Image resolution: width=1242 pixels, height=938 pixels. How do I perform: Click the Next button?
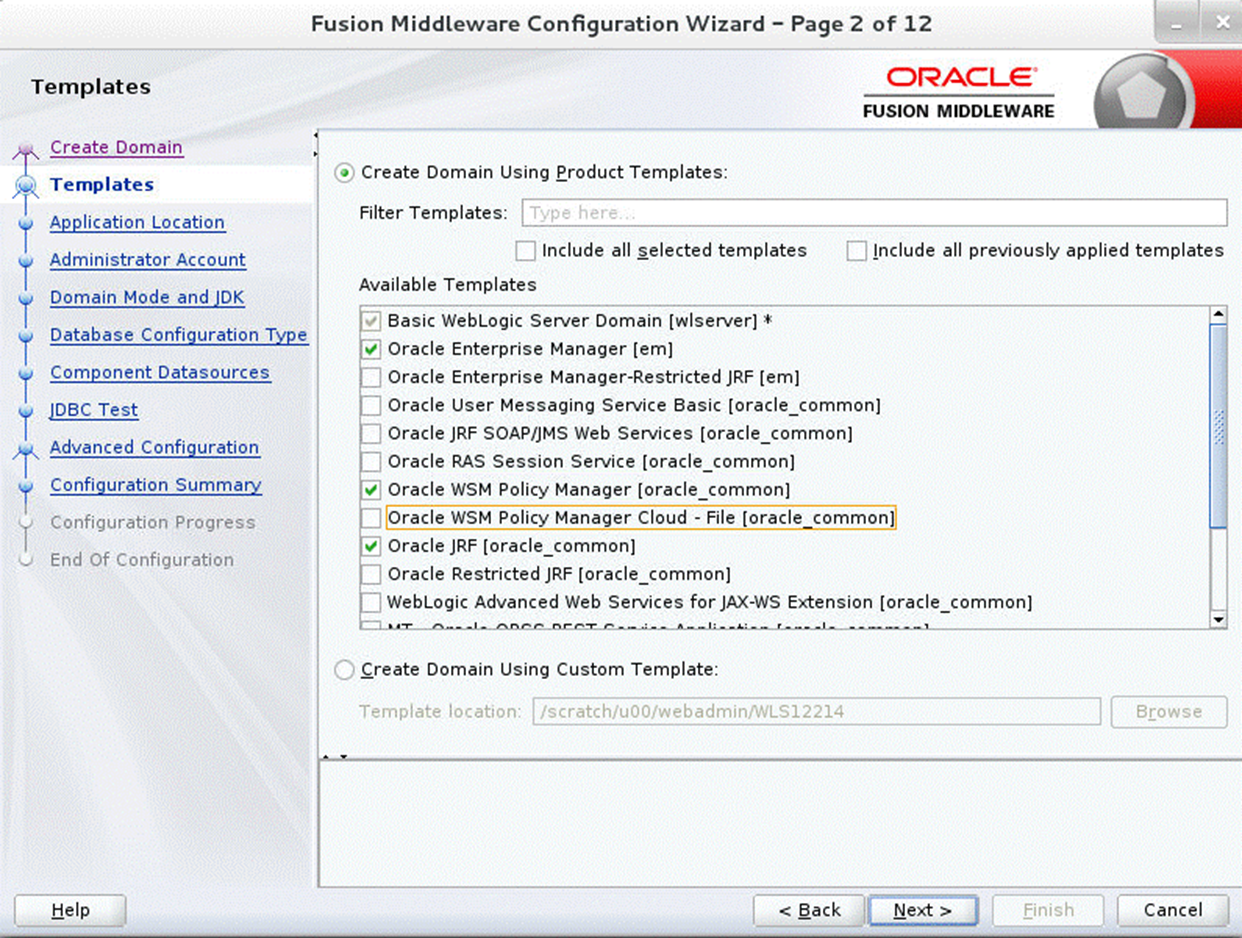923,910
